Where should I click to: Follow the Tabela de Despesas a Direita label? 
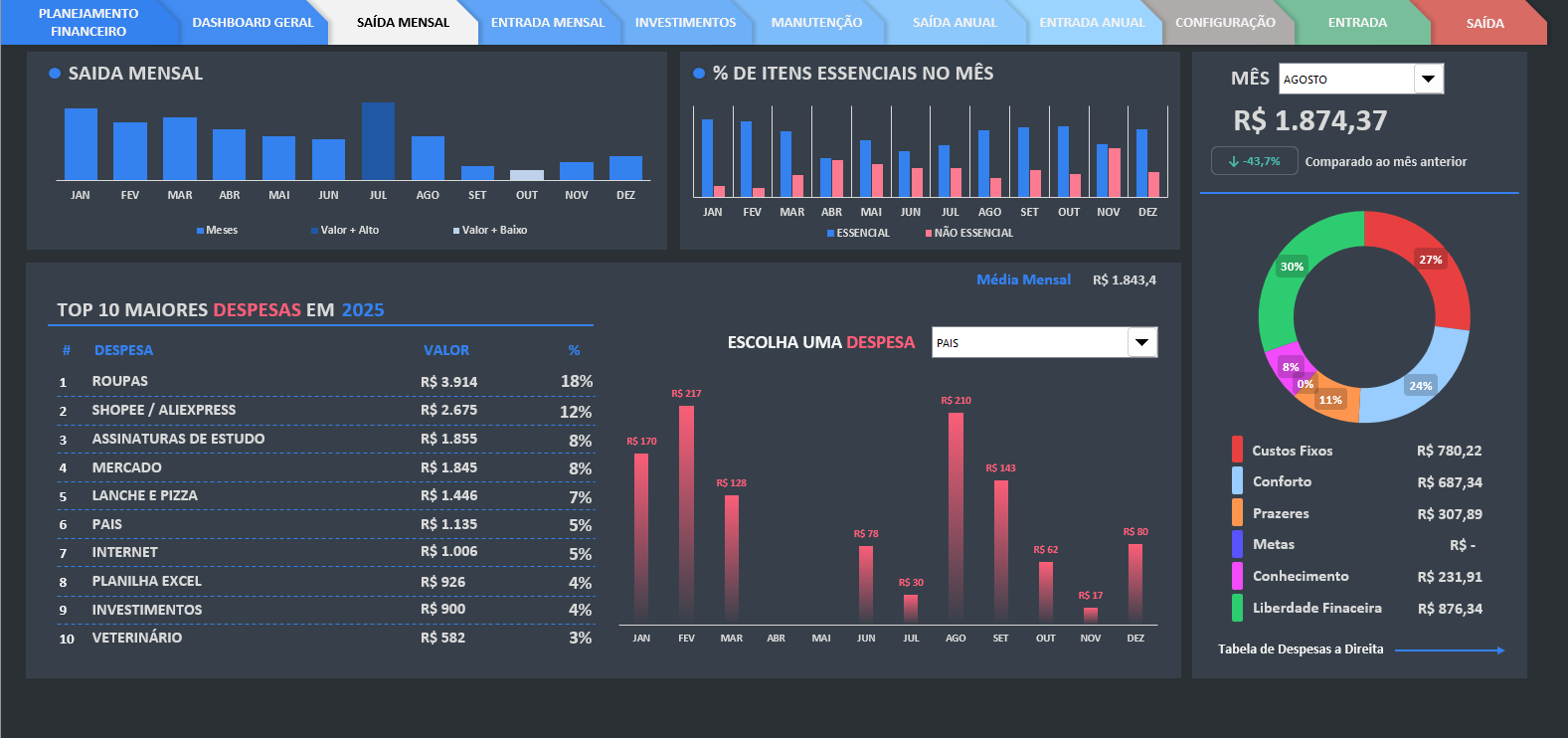point(1301,649)
